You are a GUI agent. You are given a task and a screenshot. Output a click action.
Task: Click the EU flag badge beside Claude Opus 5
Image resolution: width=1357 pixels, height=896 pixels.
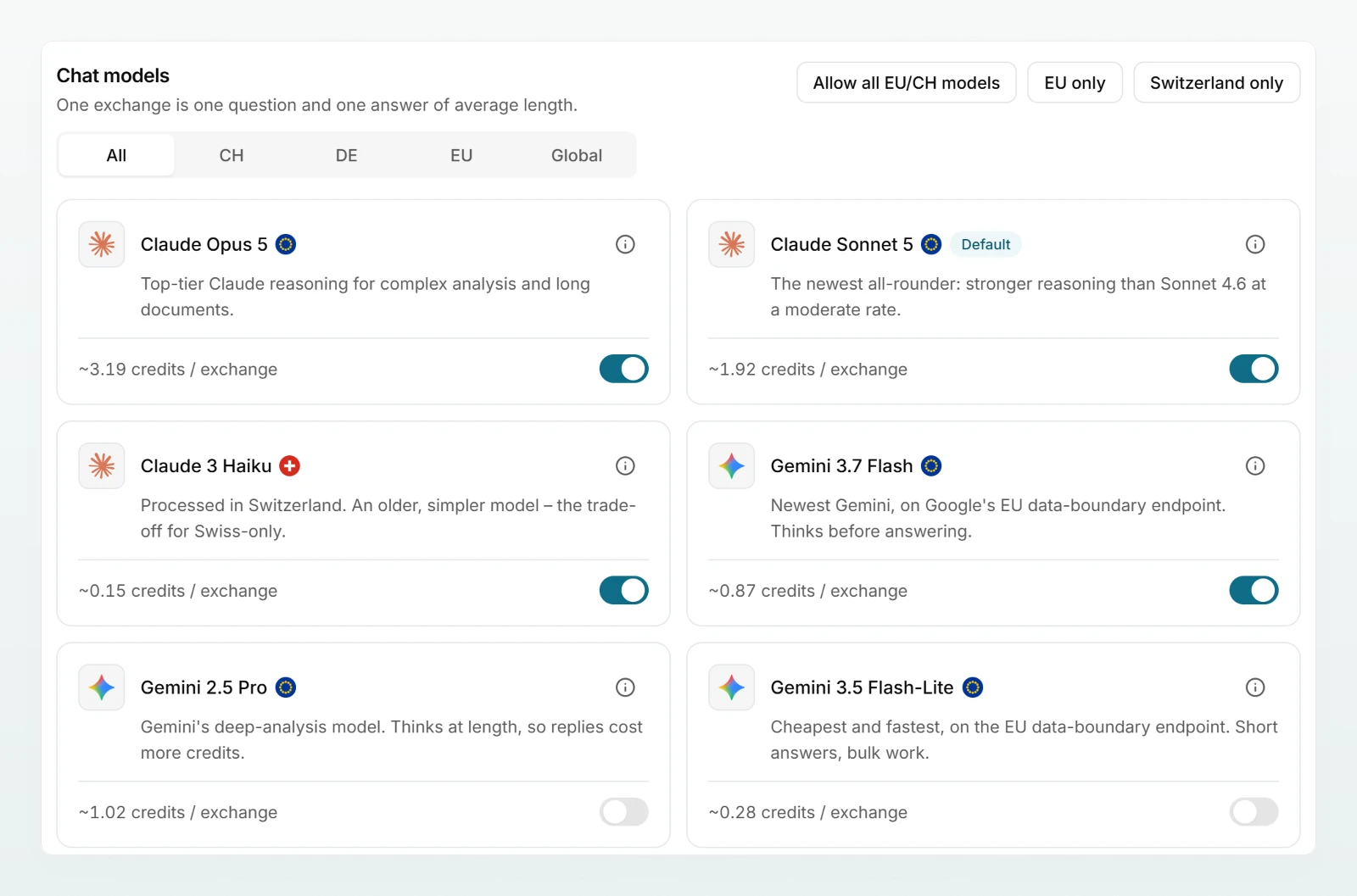287,244
